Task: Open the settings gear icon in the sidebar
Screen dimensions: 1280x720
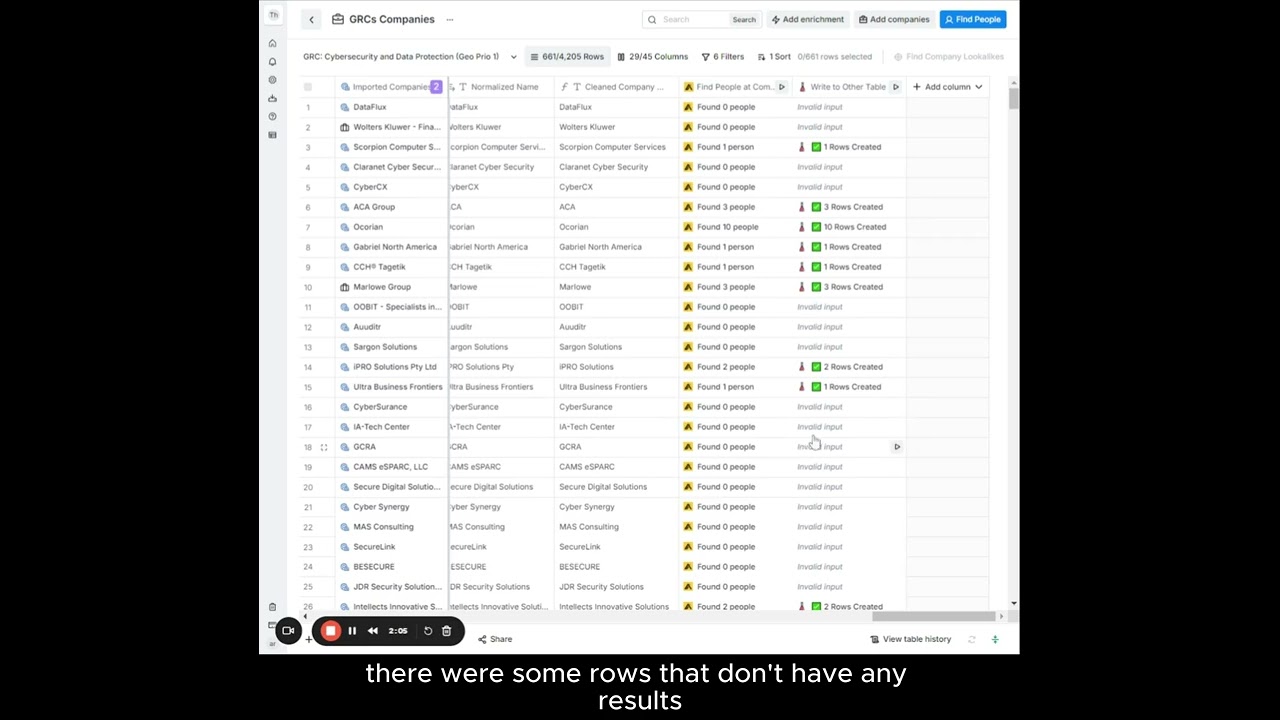Action: (272, 80)
